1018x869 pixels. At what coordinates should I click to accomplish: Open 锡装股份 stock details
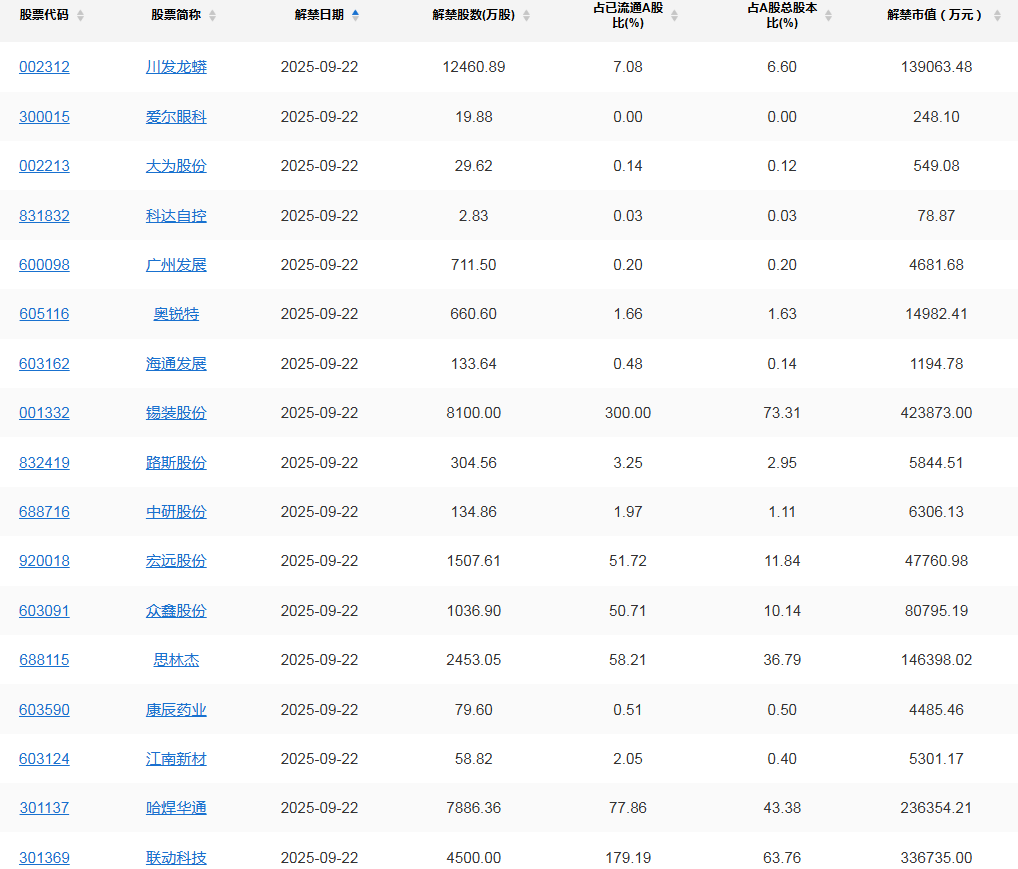pyautogui.click(x=176, y=413)
